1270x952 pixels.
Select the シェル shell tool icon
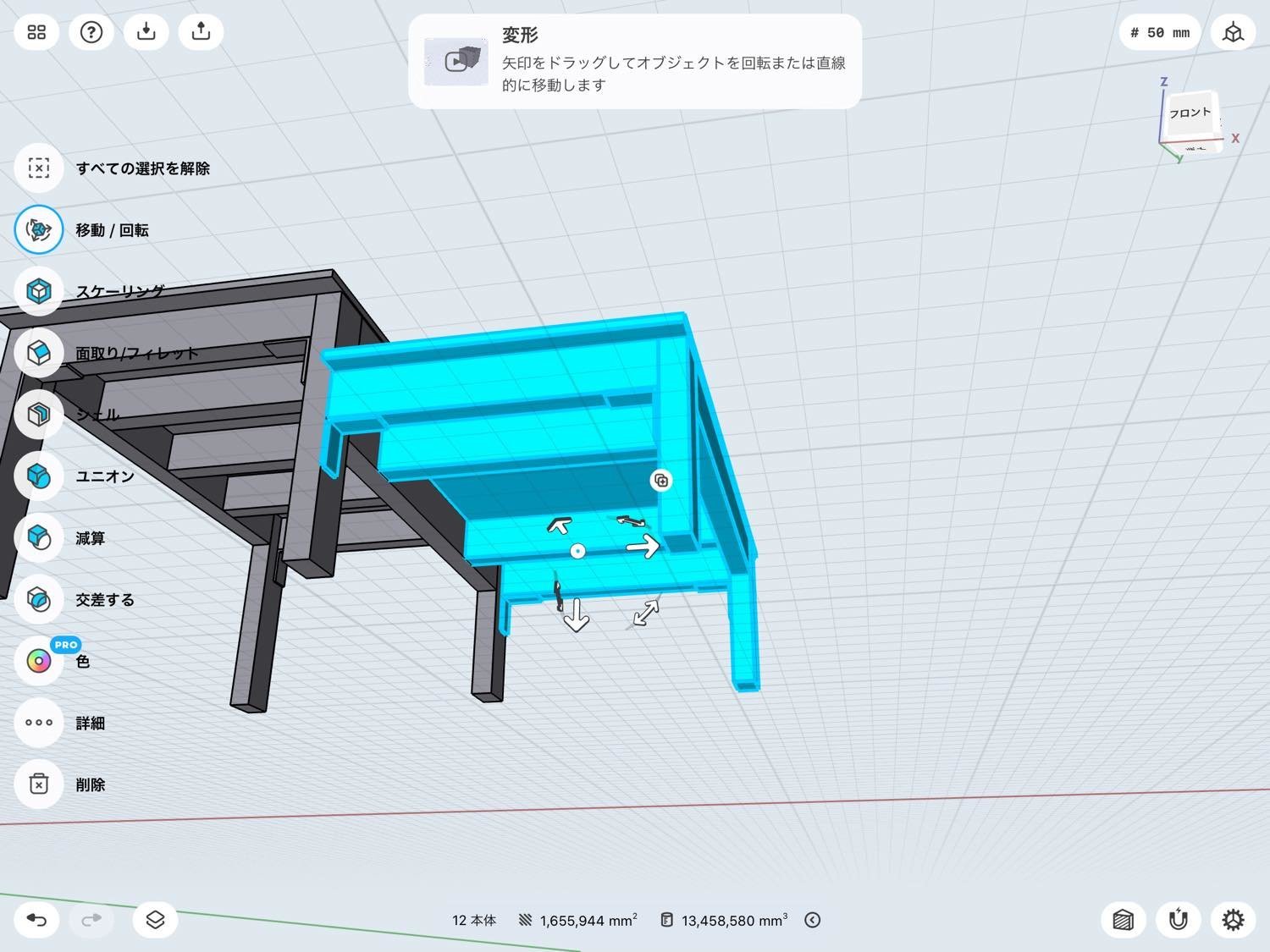(x=39, y=415)
